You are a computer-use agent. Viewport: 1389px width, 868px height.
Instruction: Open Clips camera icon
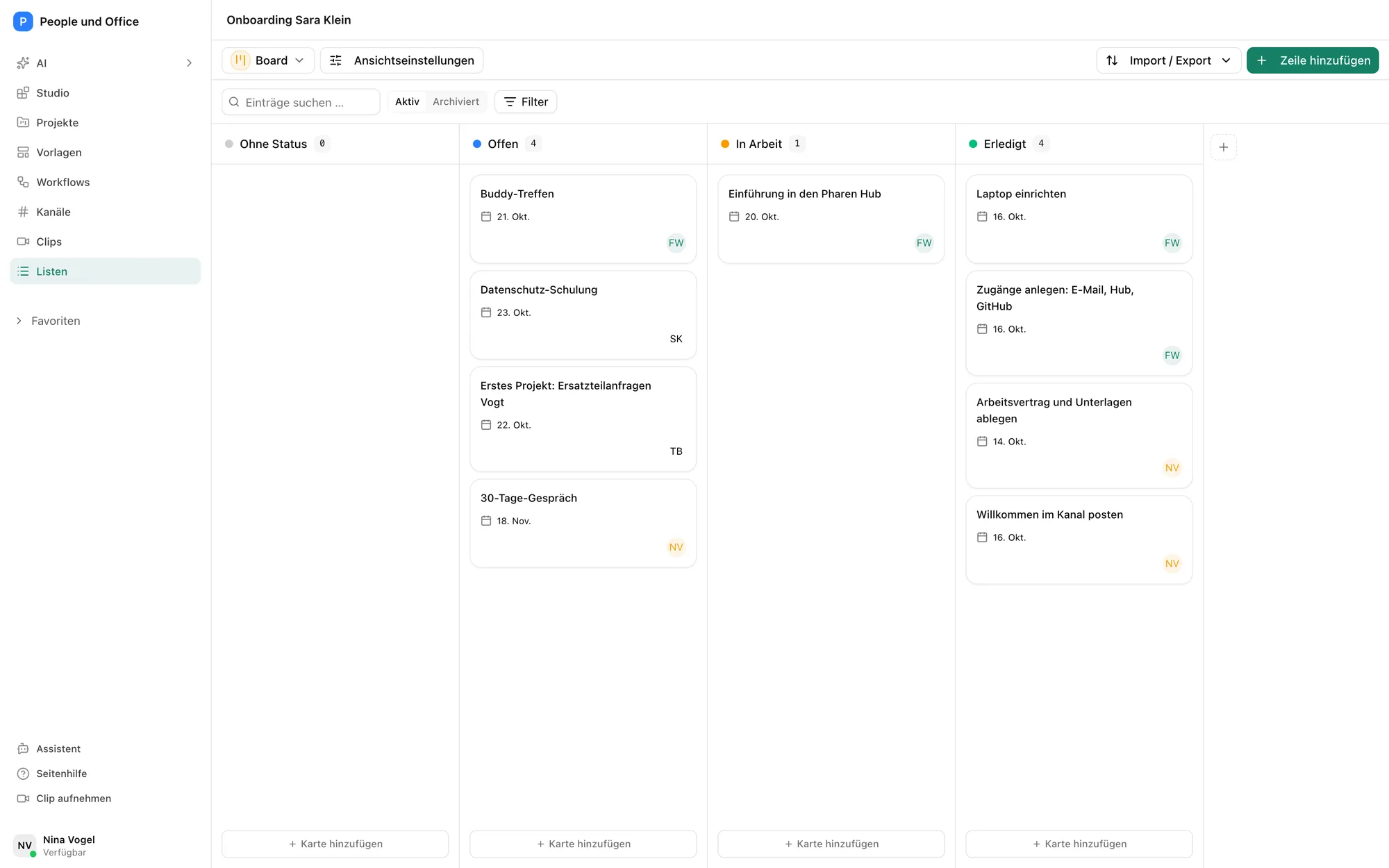(x=23, y=242)
